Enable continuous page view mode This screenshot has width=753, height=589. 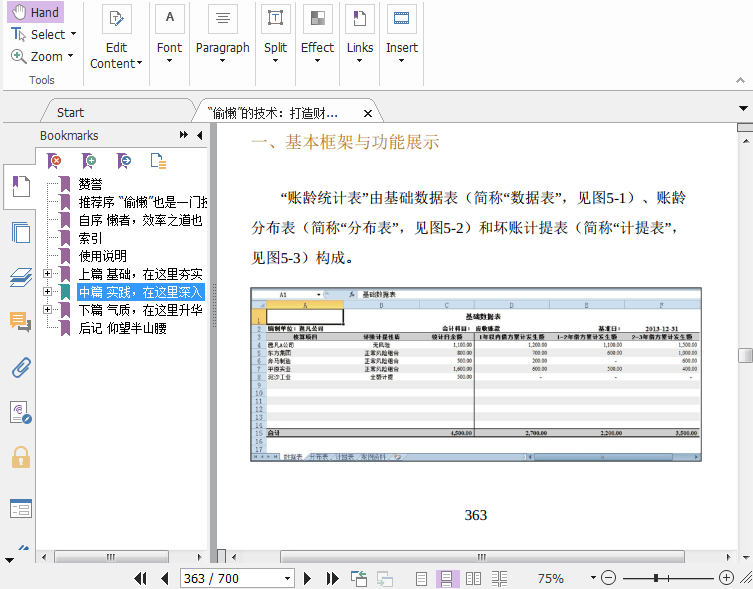[447, 578]
